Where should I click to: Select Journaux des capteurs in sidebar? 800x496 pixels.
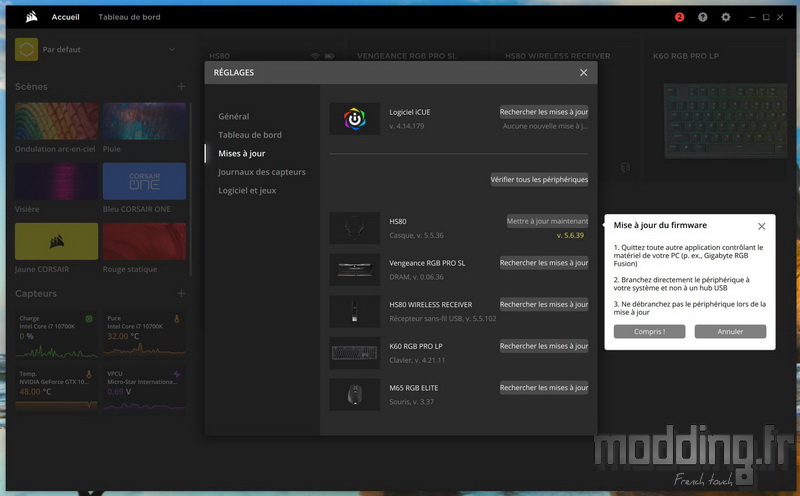tap(262, 172)
